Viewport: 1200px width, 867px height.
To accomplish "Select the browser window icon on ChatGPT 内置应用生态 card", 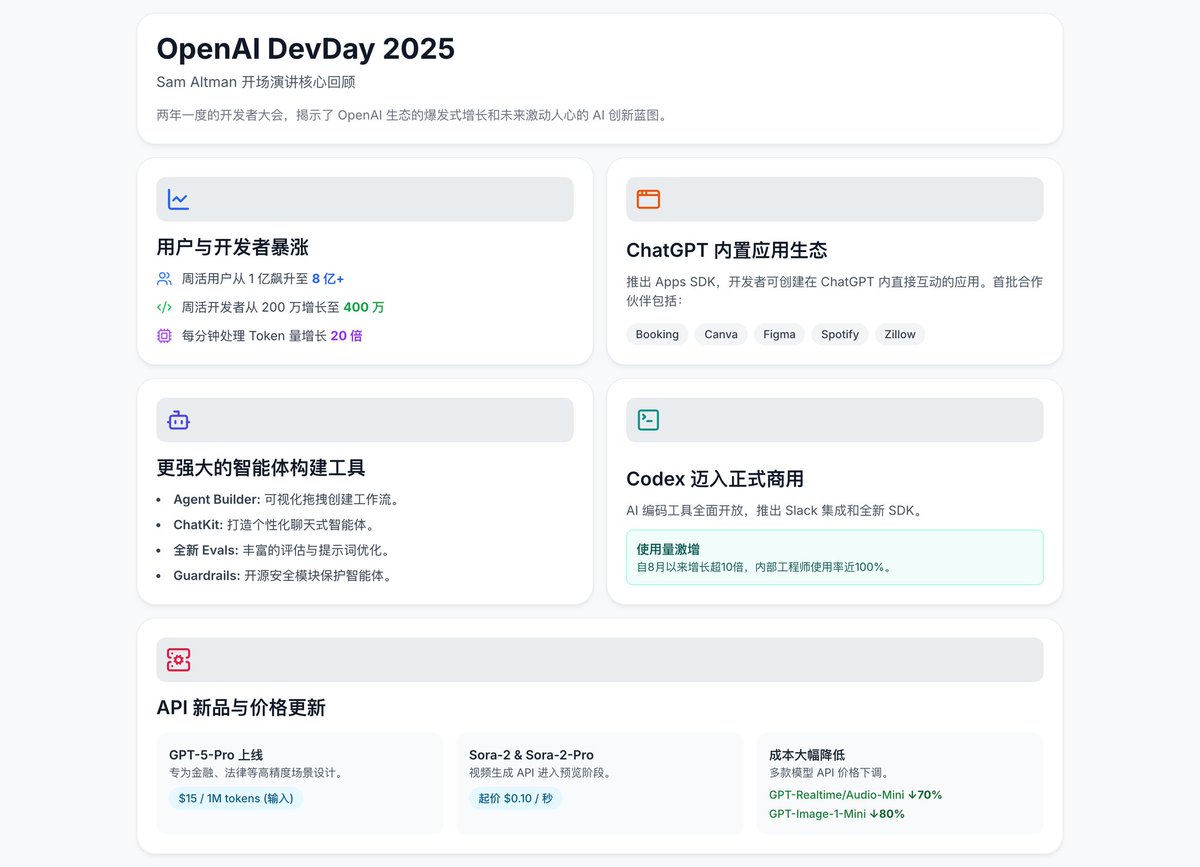I will pyautogui.click(x=647, y=199).
